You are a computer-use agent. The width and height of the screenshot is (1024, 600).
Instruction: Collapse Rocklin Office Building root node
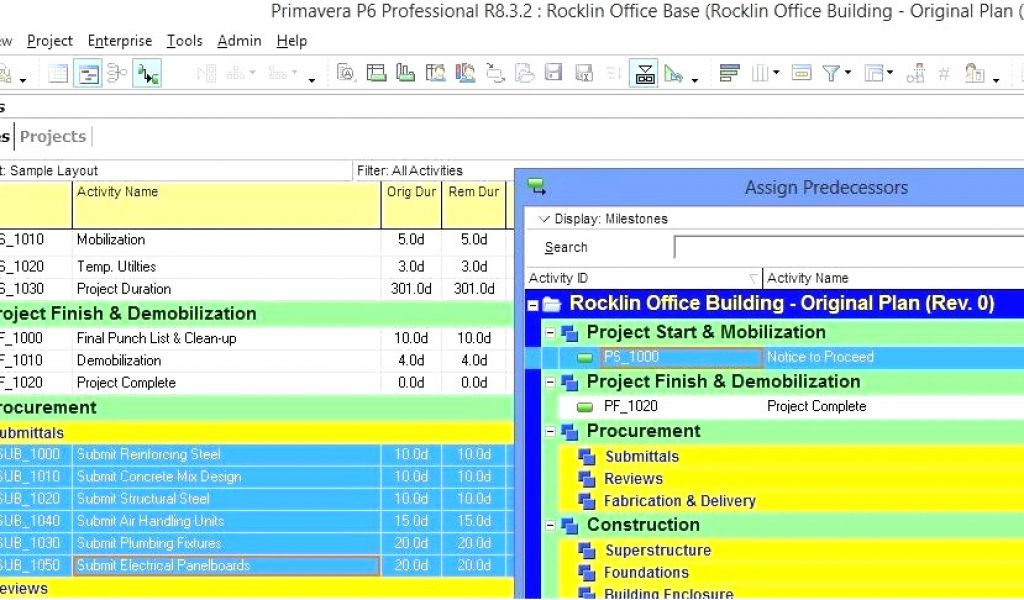point(534,304)
